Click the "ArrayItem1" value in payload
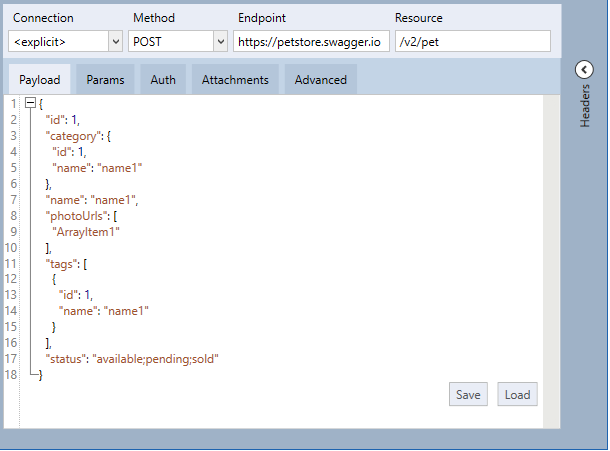 click(86, 231)
